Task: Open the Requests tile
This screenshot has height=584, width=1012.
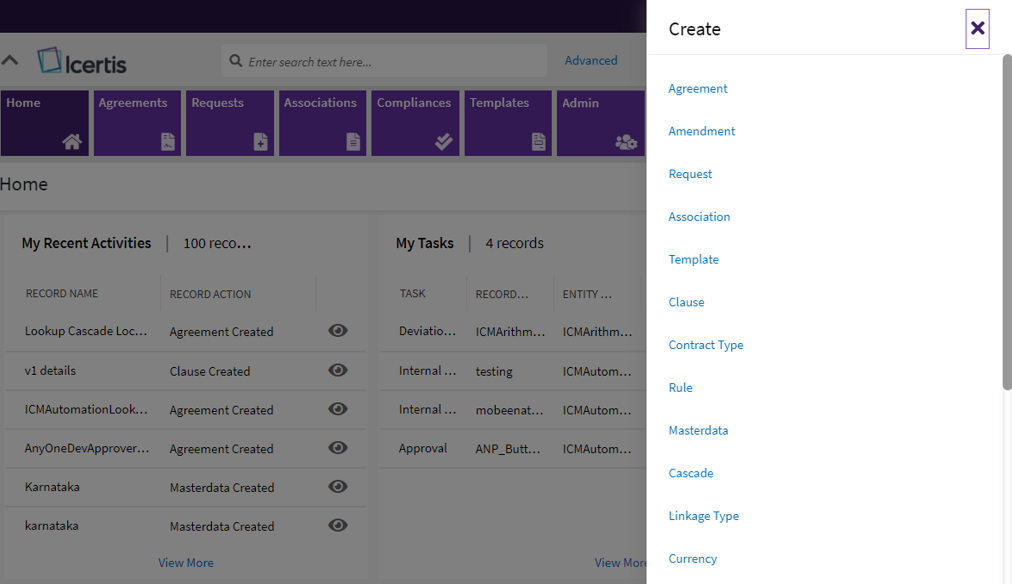Action: (x=230, y=123)
